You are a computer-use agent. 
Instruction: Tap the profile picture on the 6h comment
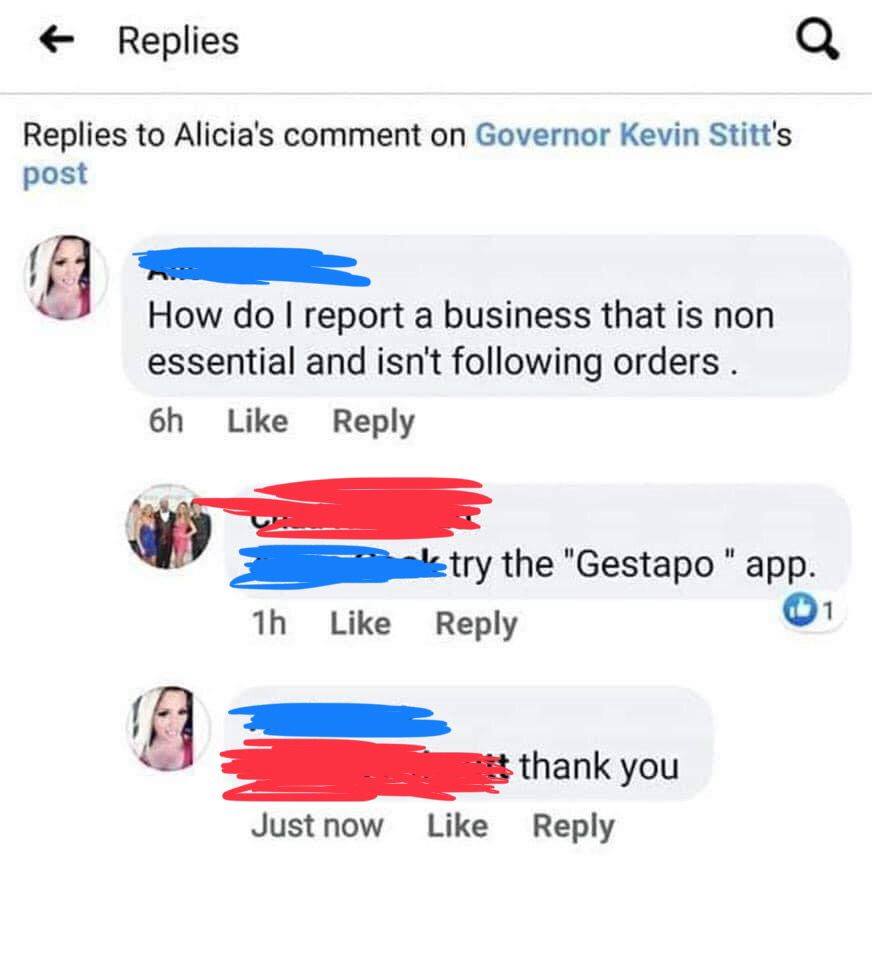point(66,277)
